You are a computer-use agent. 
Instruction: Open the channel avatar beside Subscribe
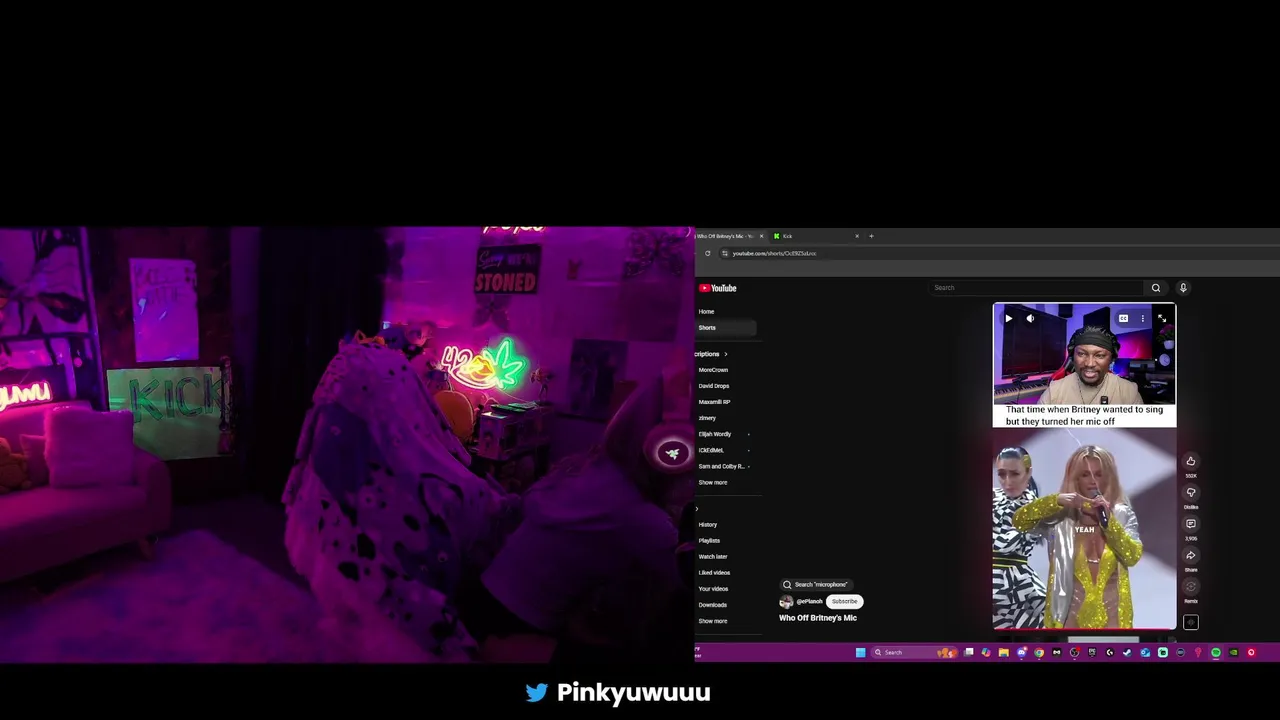[786, 602]
